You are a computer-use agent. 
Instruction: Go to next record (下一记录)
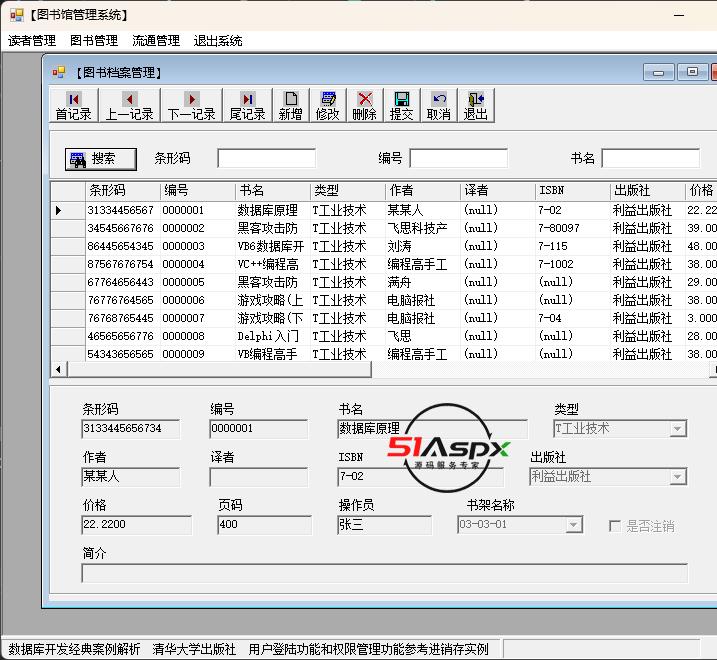tap(191, 105)
